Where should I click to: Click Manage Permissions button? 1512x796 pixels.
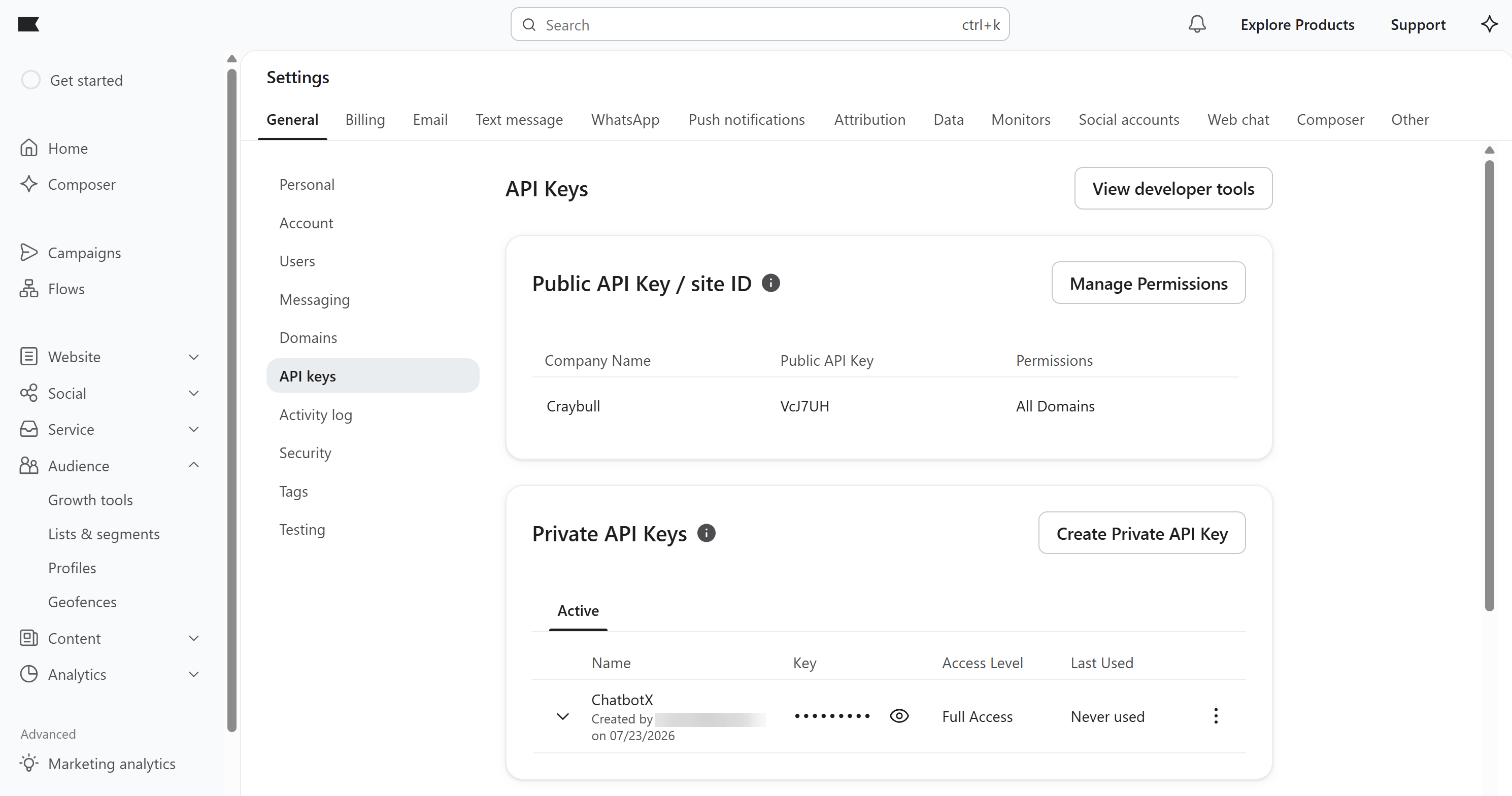pyautogui.click(x=1148, y=283)
